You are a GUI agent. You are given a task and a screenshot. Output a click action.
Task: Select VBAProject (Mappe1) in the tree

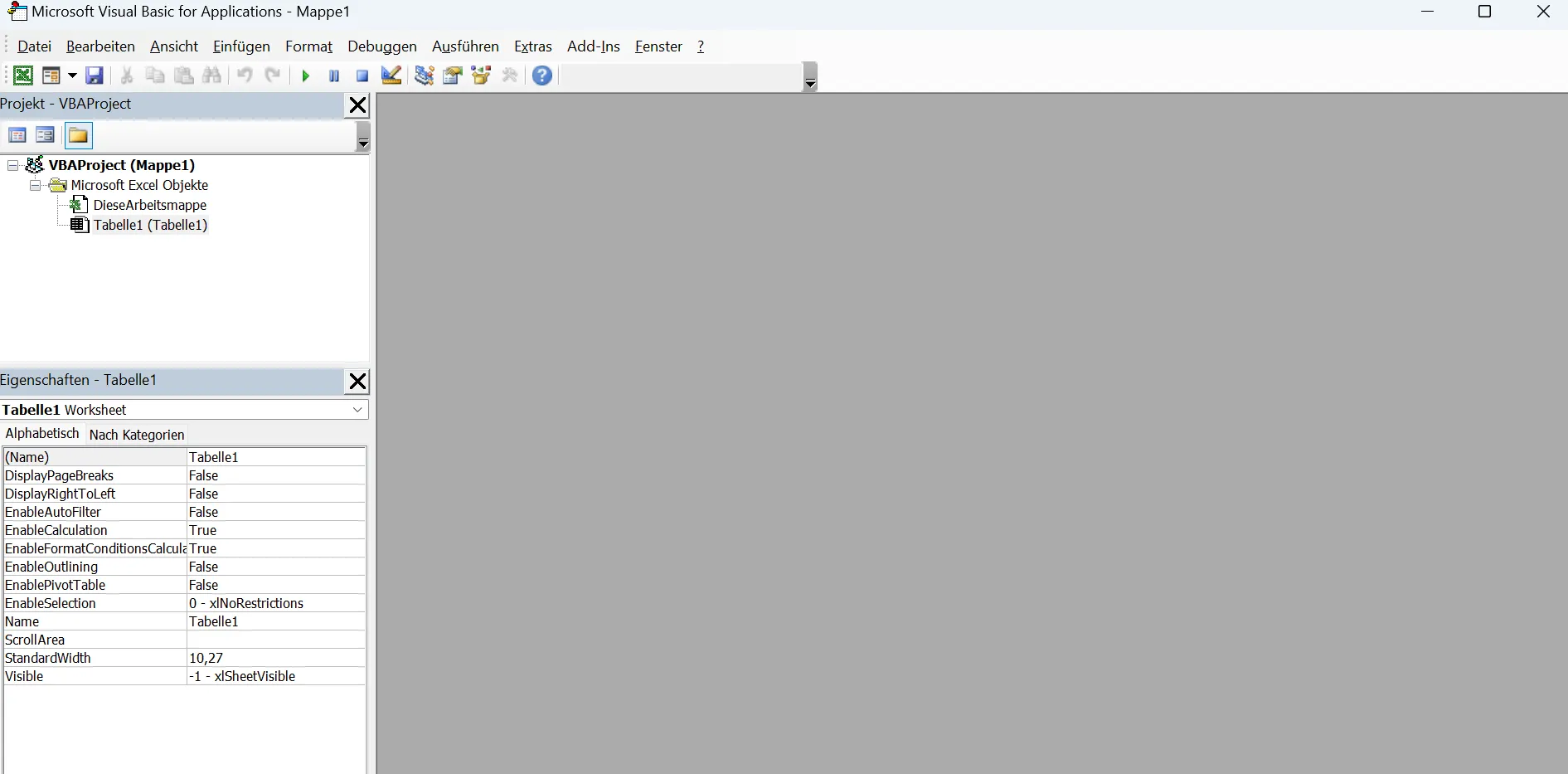click(x=122, y=165)
